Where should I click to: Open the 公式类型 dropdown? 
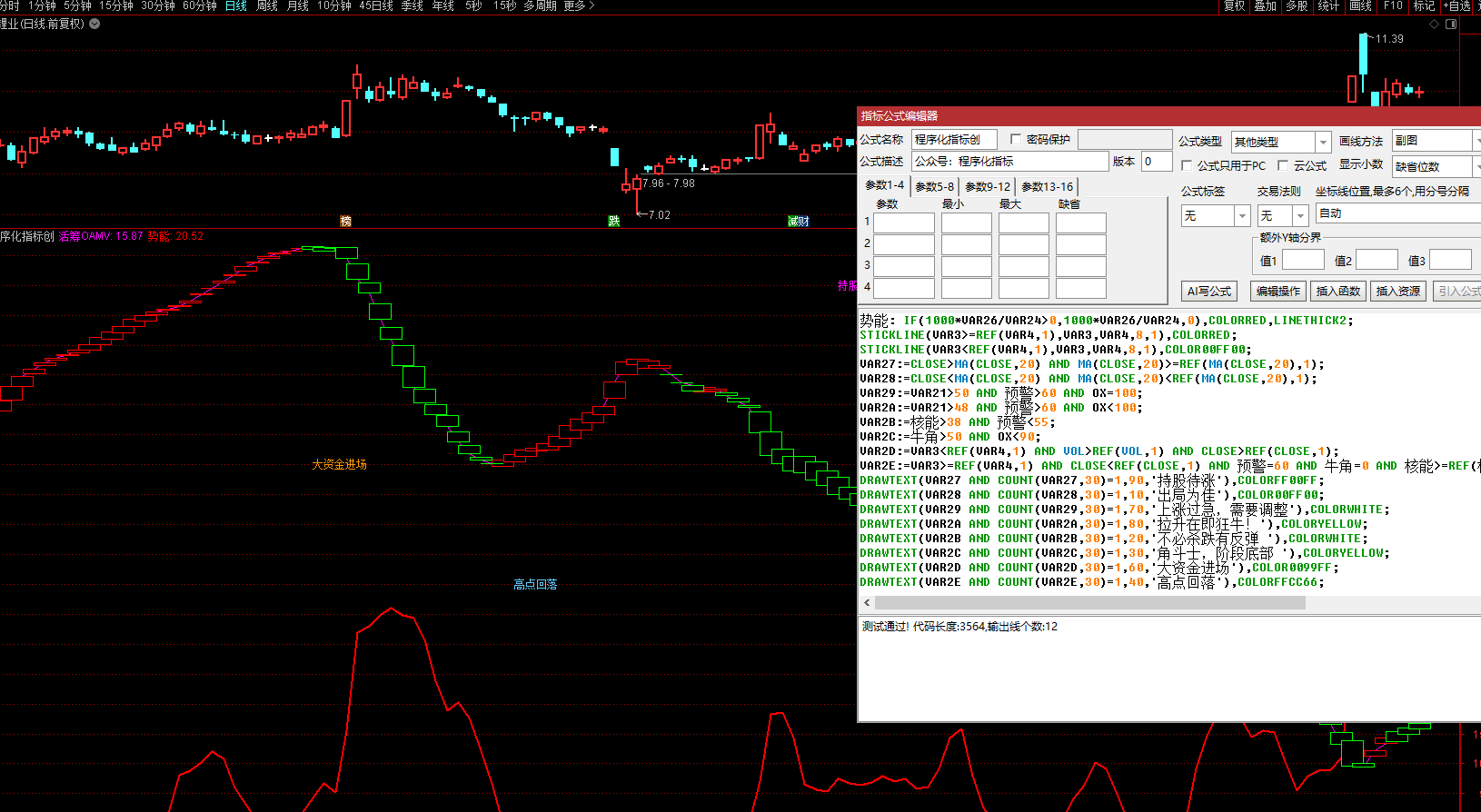1322,142
